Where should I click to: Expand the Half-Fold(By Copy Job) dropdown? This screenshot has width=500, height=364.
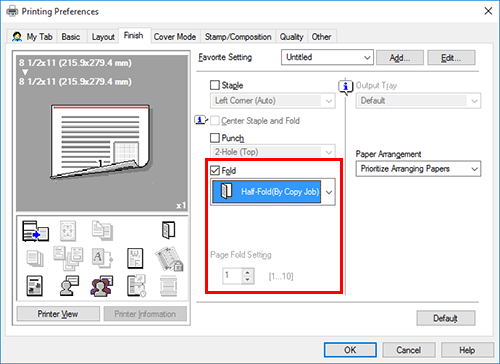click(273, 192)
